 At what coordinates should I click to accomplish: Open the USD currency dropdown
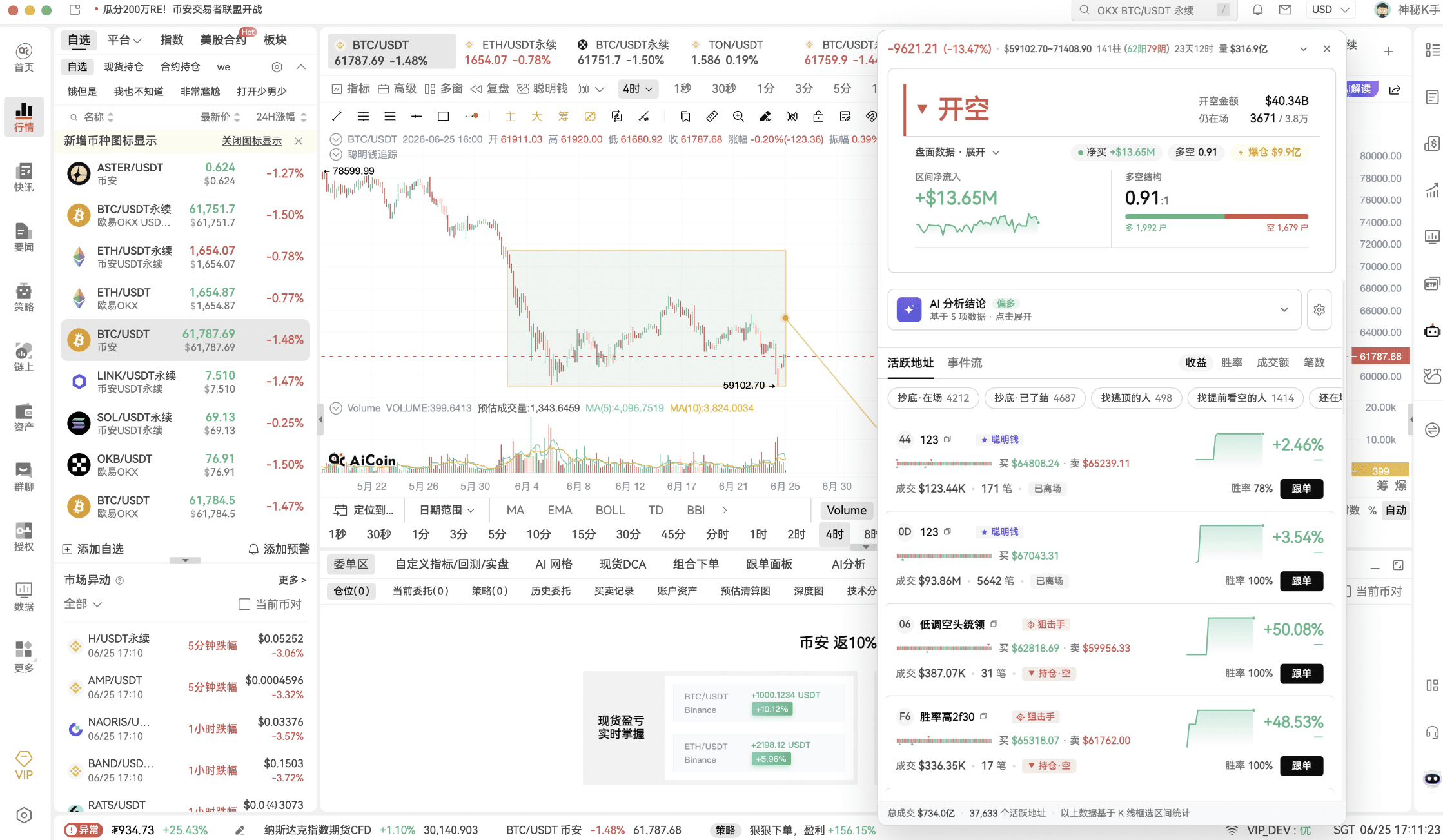point(1330,10)
